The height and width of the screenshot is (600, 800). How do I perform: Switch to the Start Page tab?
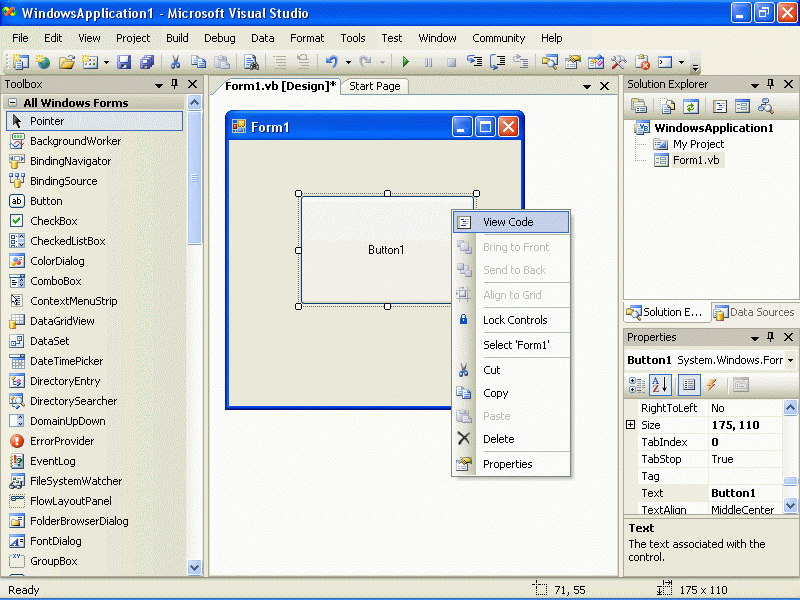375,86
